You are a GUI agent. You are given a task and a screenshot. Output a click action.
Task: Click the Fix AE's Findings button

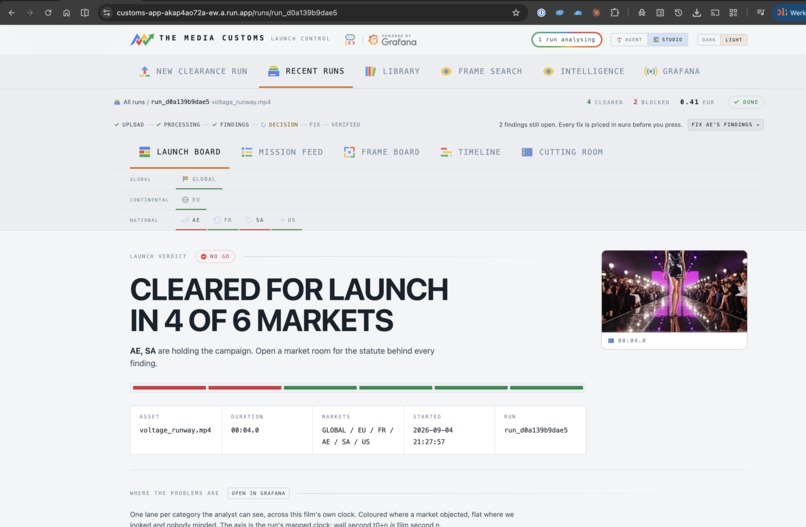click(725, 124)
